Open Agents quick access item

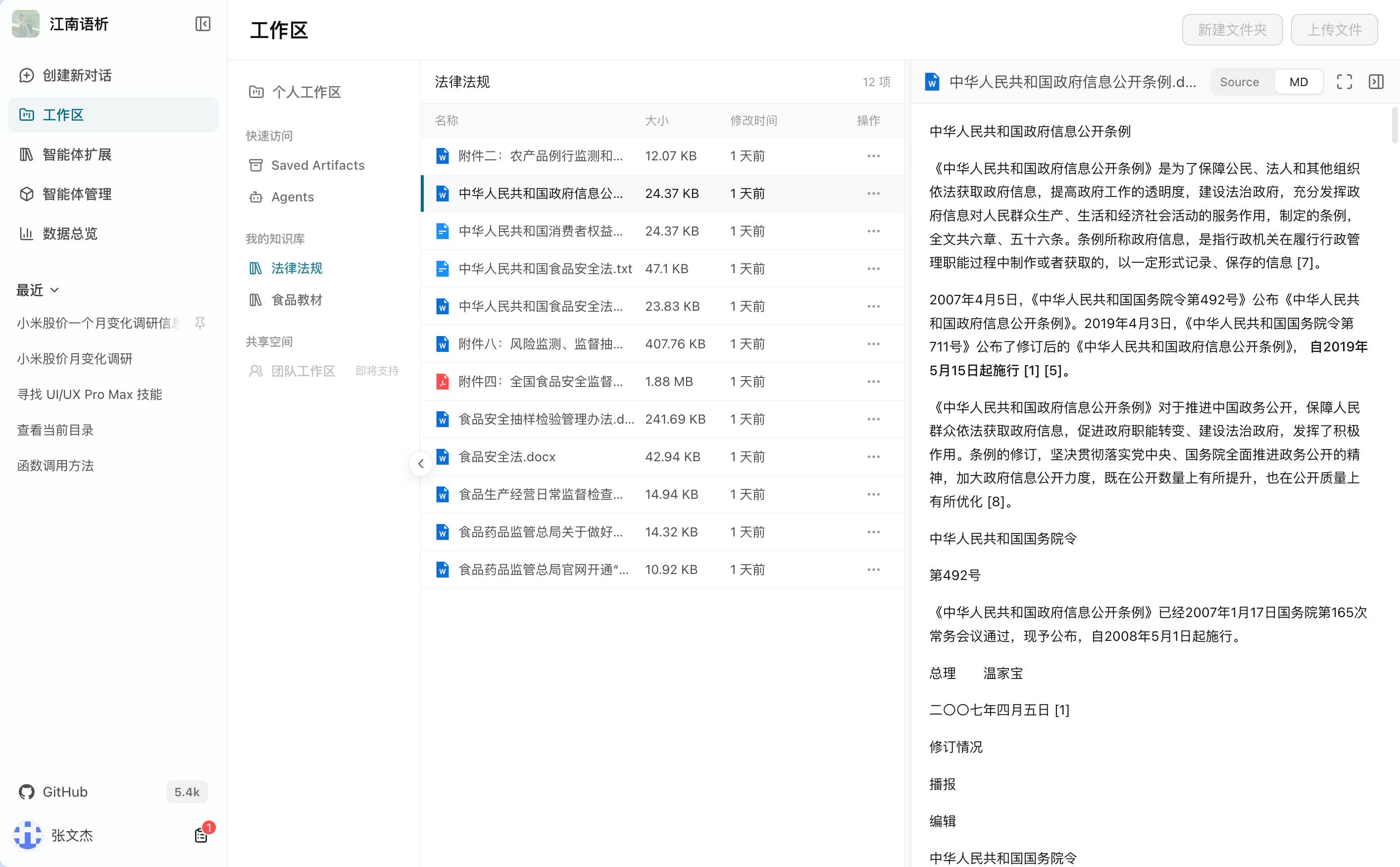[282, 196]
